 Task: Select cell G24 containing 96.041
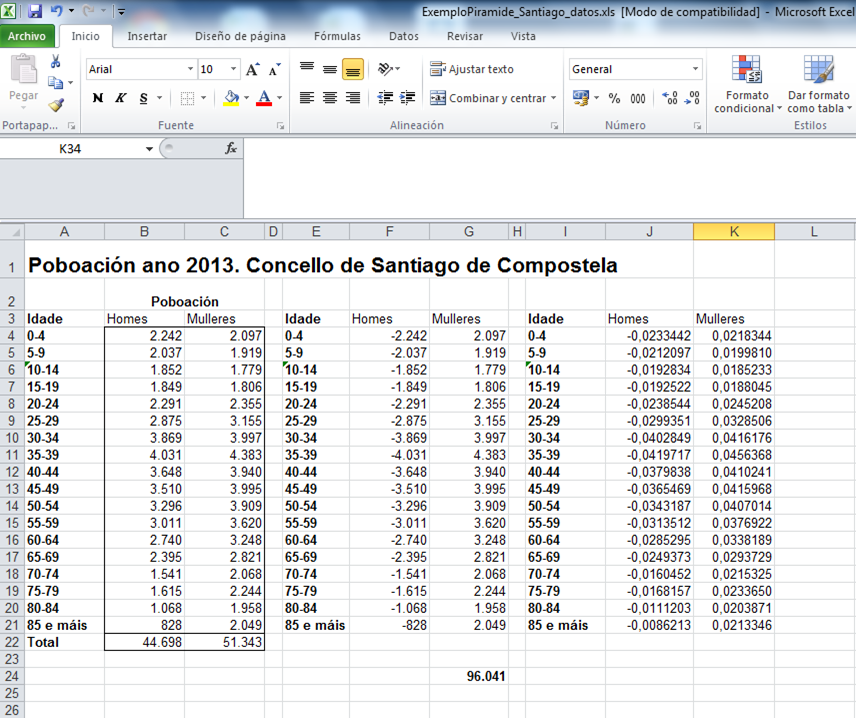click(469, 676)
